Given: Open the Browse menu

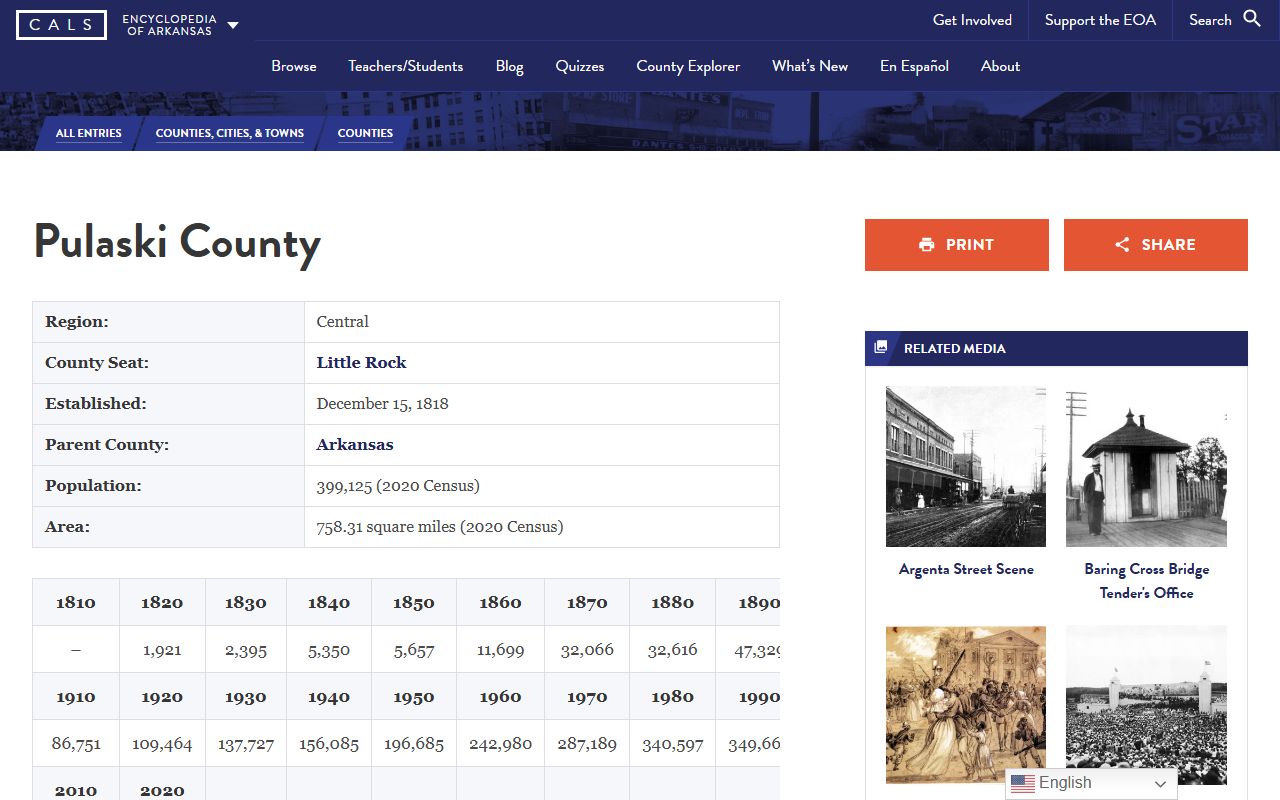Looking at the screenshot, I should pyautogui.click(x=294, y=66).
